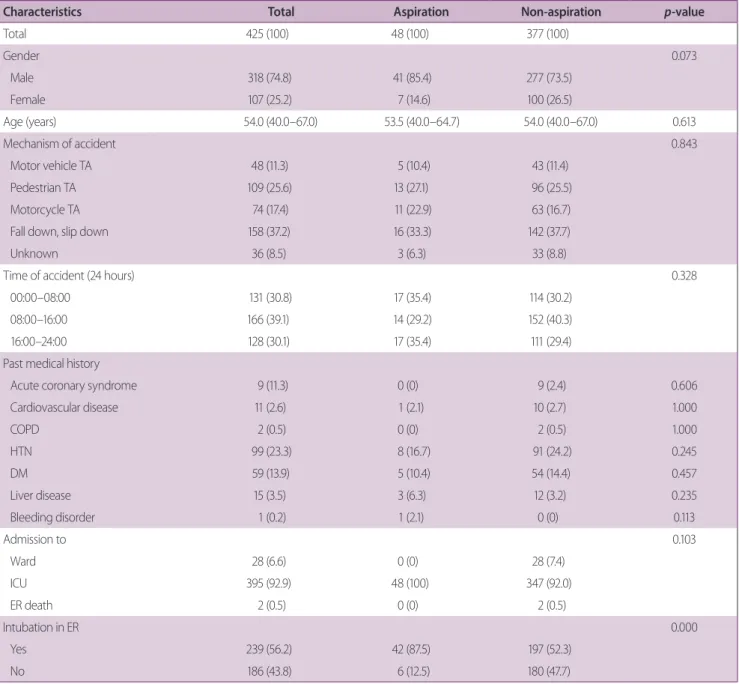Click the 'Female' row label
Screen dimensions: 739x684
tap(28, 100)
